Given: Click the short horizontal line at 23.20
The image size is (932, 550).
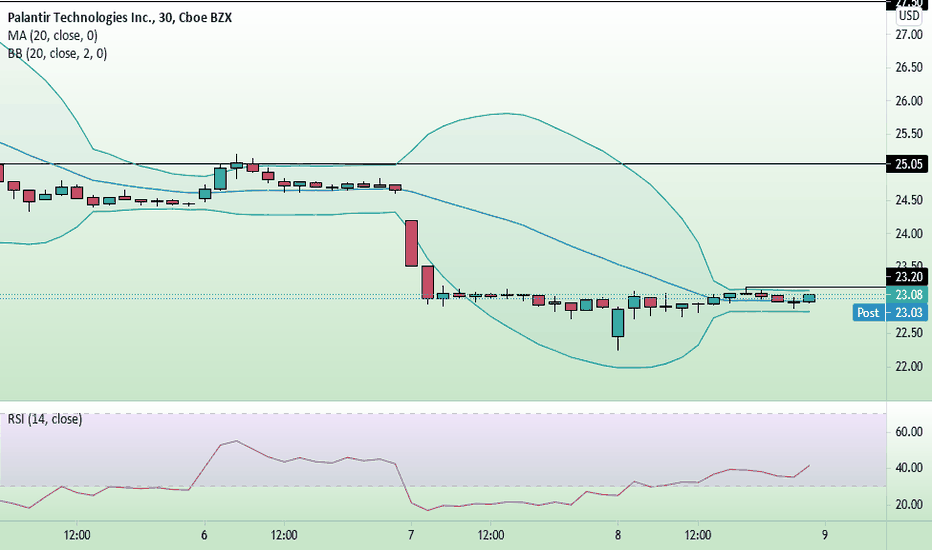Looking at the screenshot, I should click(816, 287).
